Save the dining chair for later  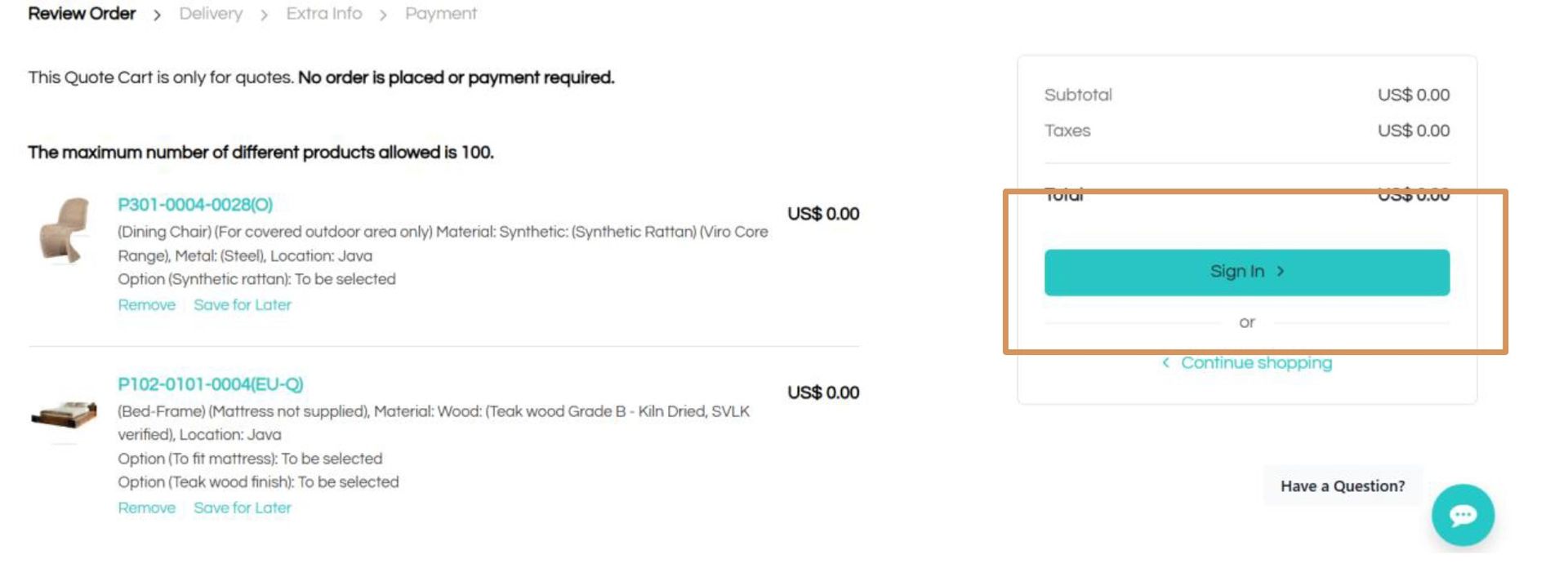[242, 305]
